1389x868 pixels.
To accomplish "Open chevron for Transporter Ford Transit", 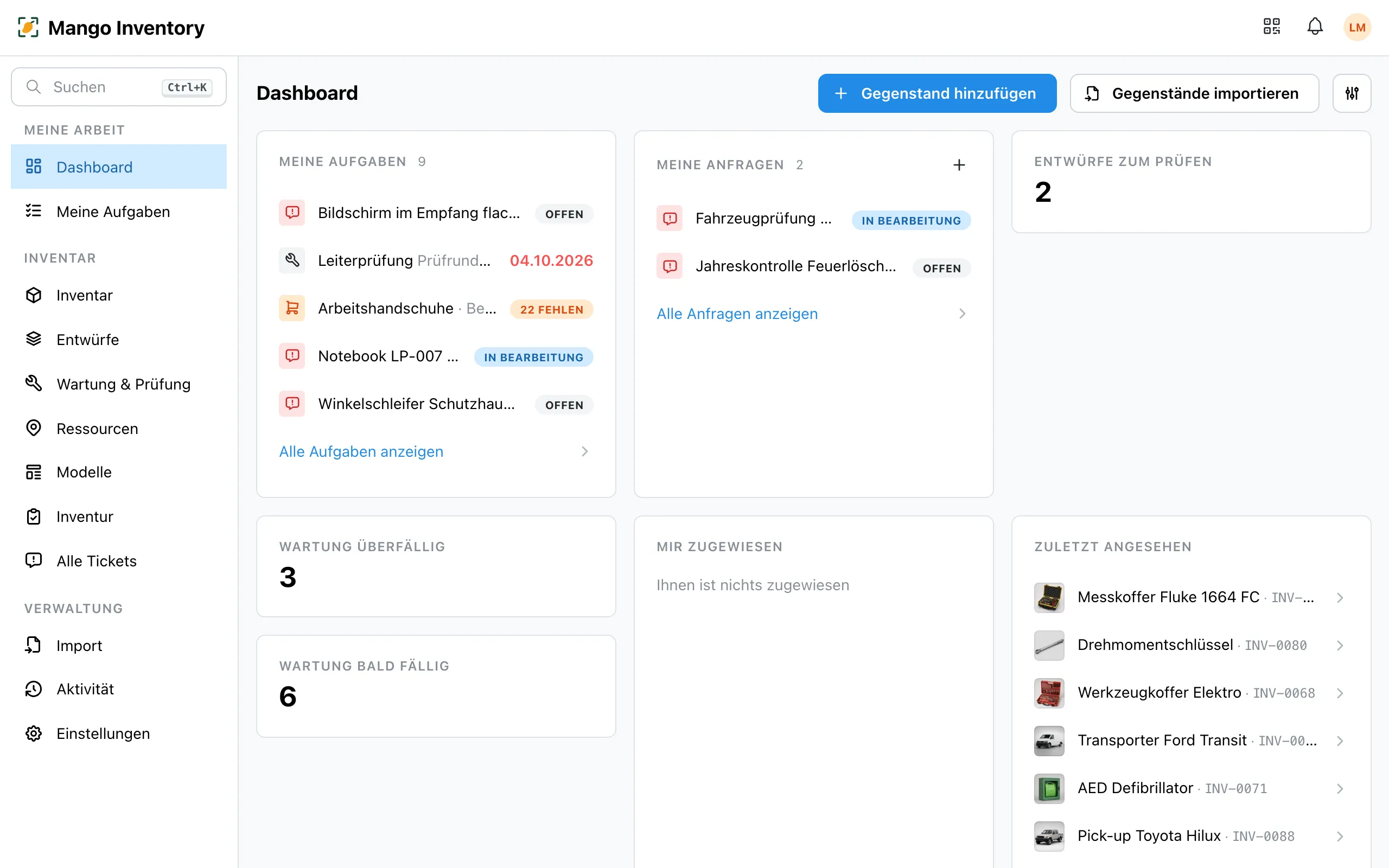I will 1340,741.
